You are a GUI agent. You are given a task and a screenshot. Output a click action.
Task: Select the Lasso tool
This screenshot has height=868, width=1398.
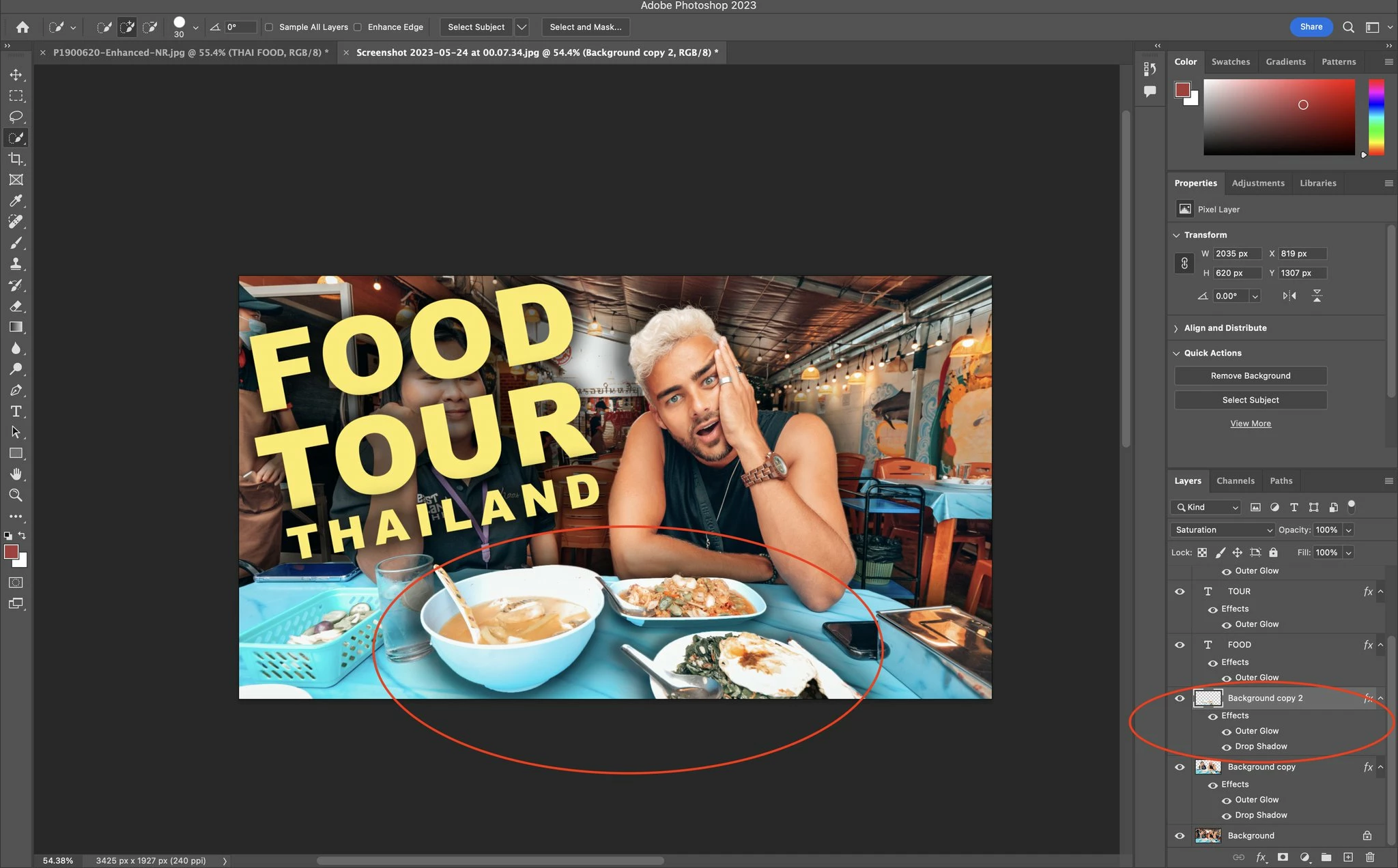click(16, 117)
